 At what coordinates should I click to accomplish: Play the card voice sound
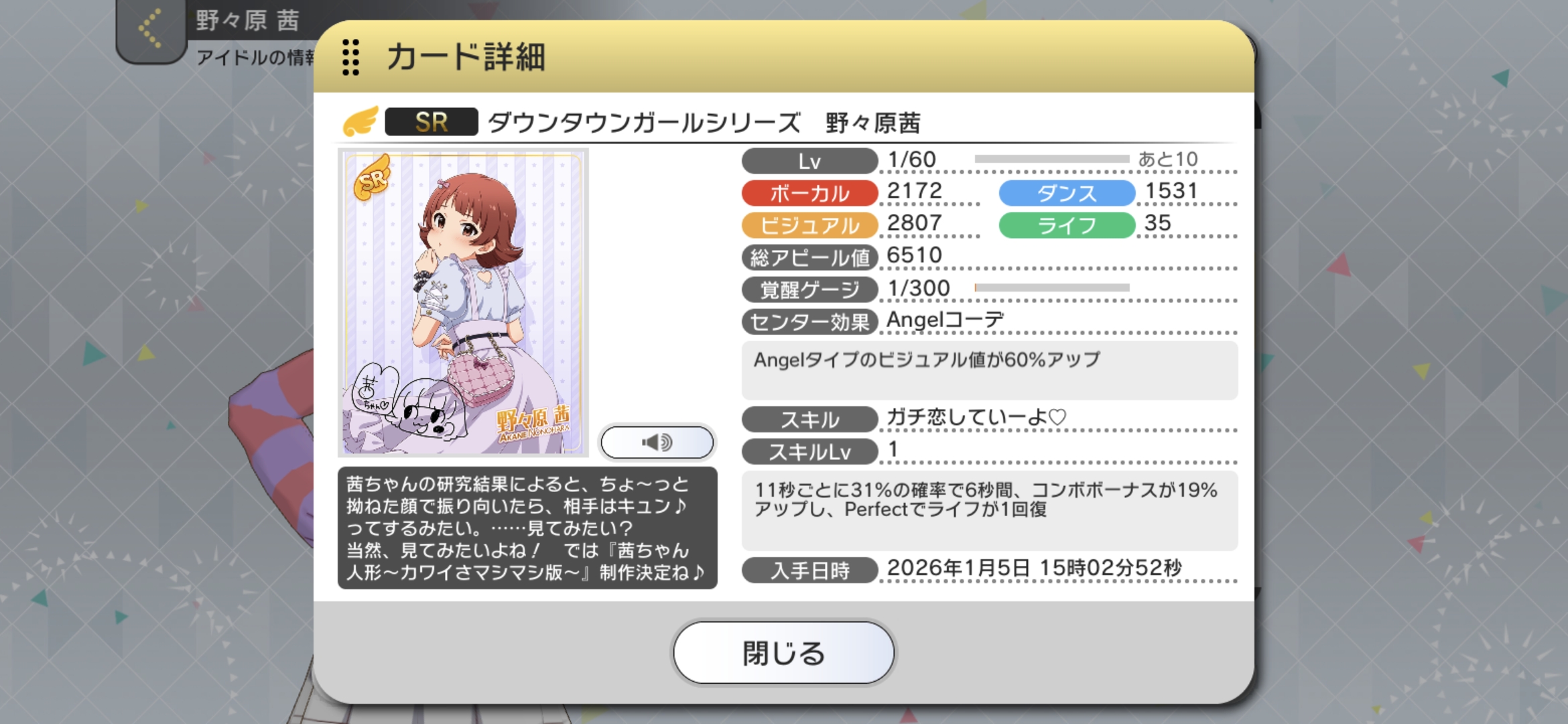pos(657,442)
